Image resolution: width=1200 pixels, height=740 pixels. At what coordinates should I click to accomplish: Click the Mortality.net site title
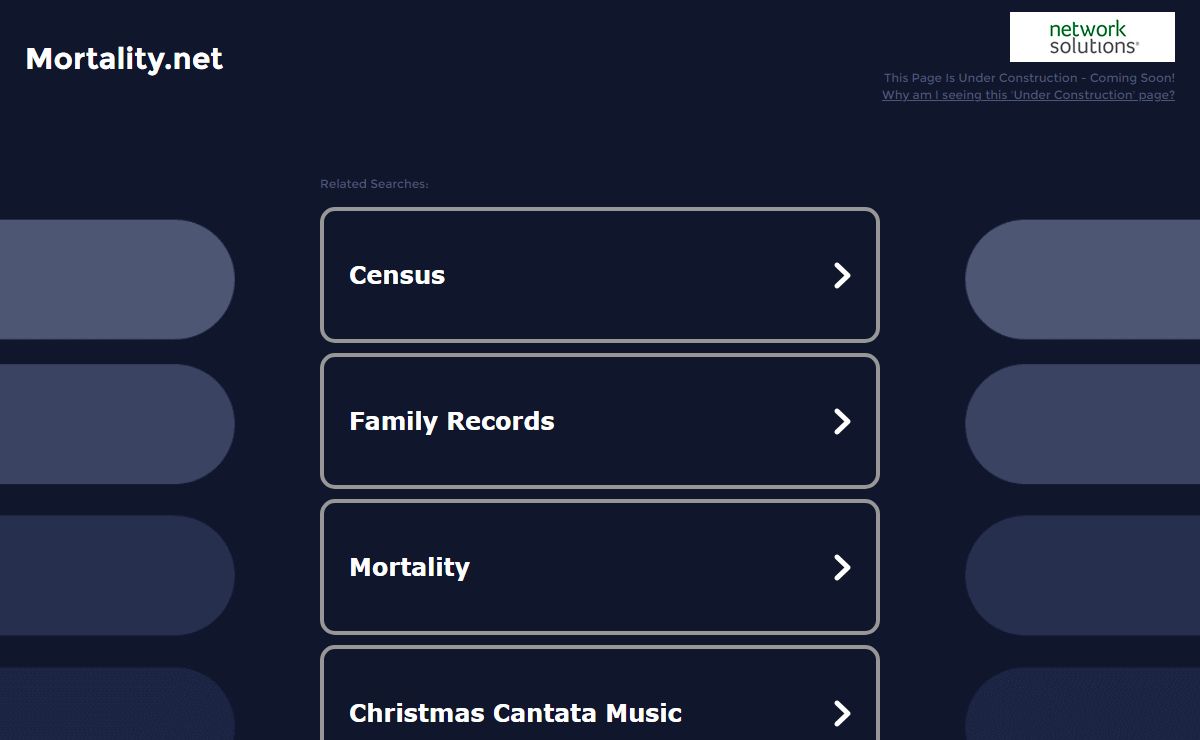(124, 59)
